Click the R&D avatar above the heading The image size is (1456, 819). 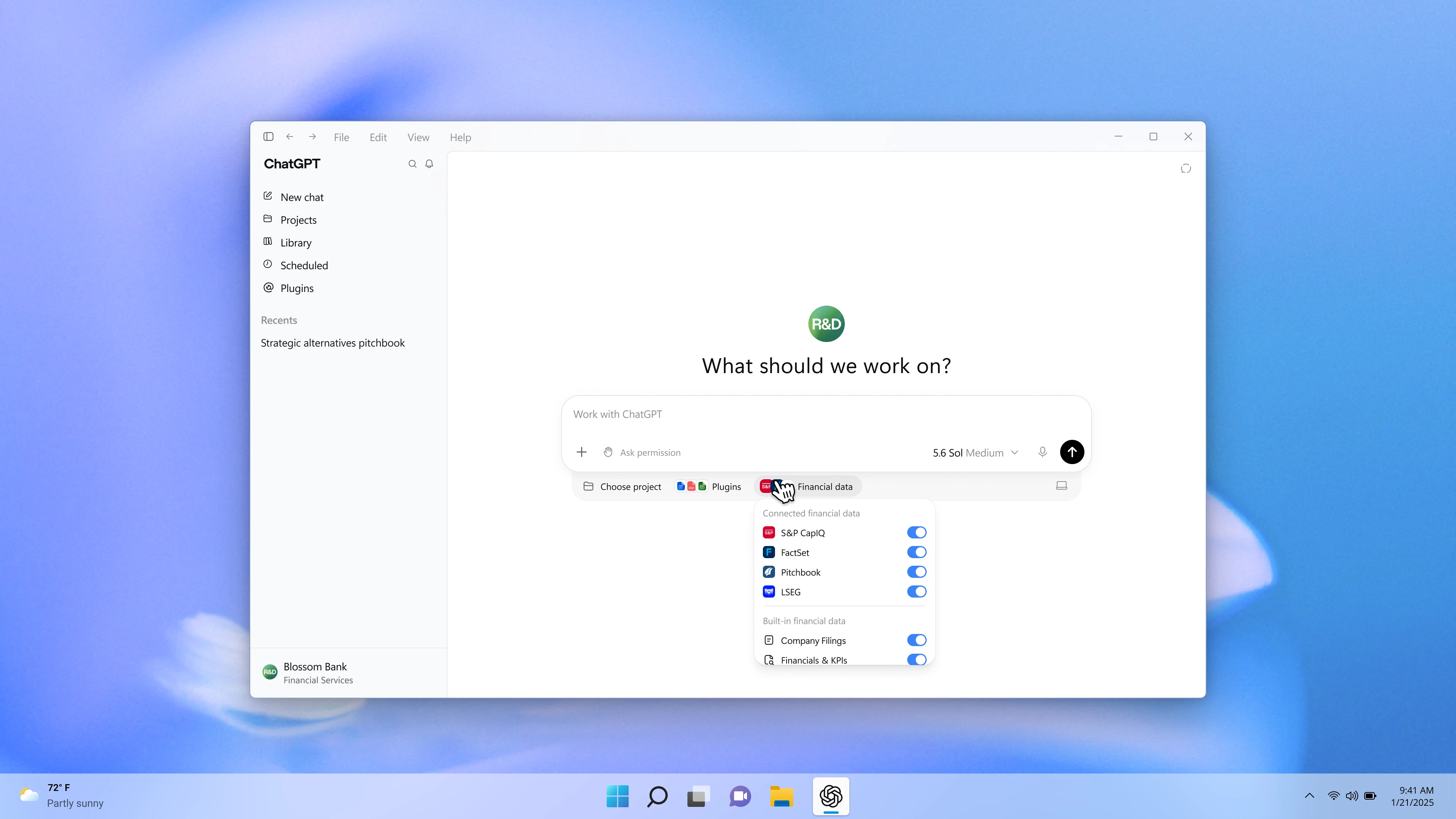coord(826,324)
